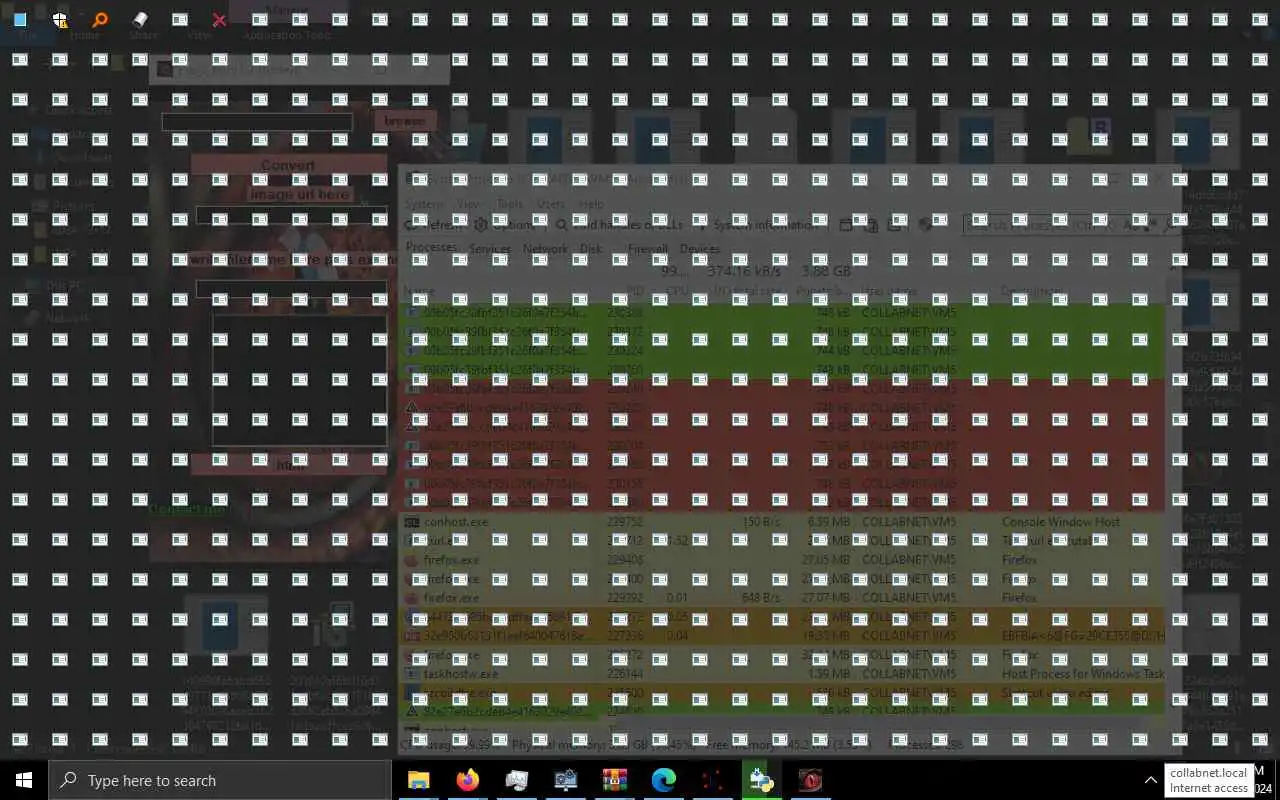The height and width of the screenshot is (800, 1280).
Task: Click the red dots taskbar icon
Action: tap(712, 780)
